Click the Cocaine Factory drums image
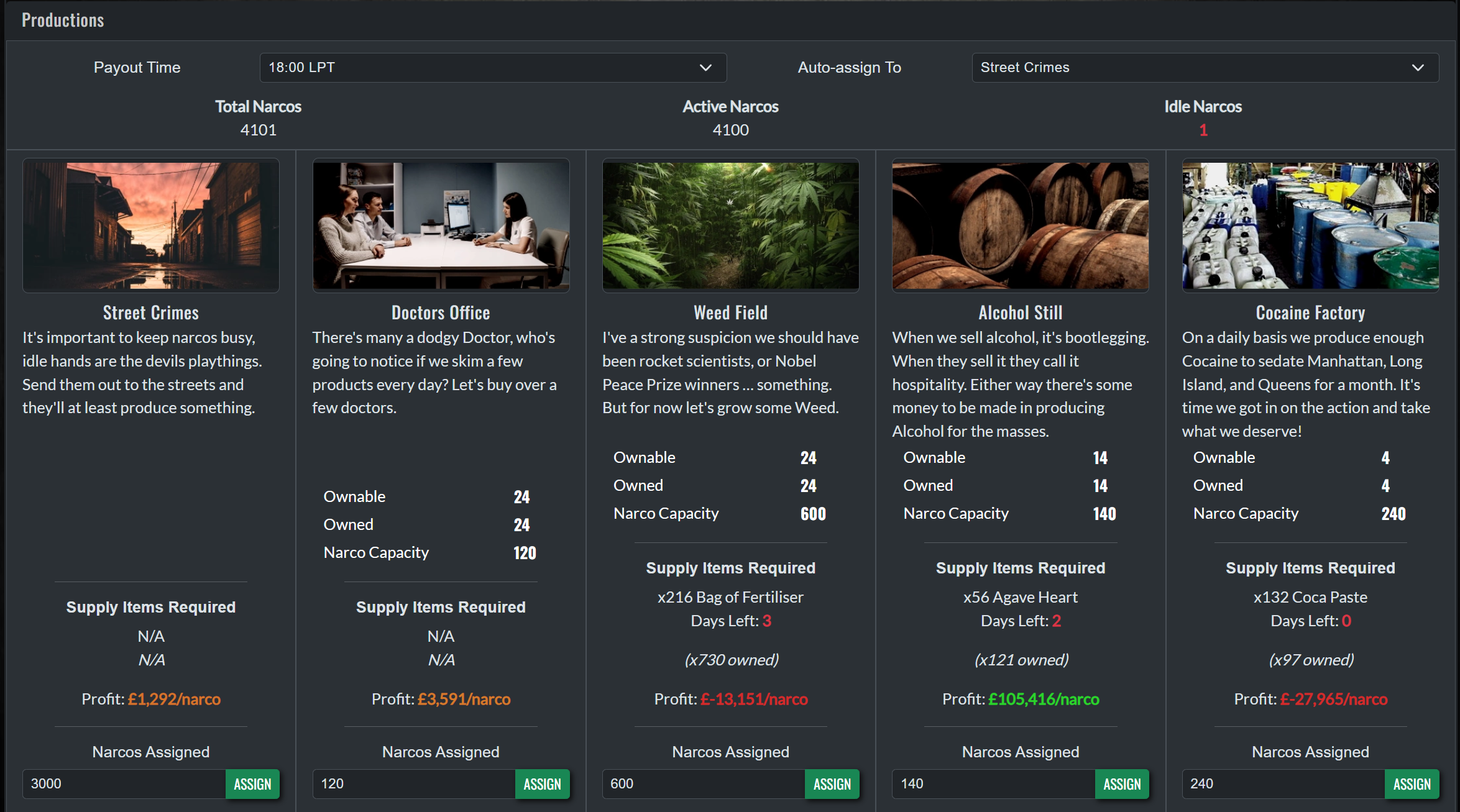This screenshot has height=812, width=1460. pyautogui.click(x=1310, y=226)
